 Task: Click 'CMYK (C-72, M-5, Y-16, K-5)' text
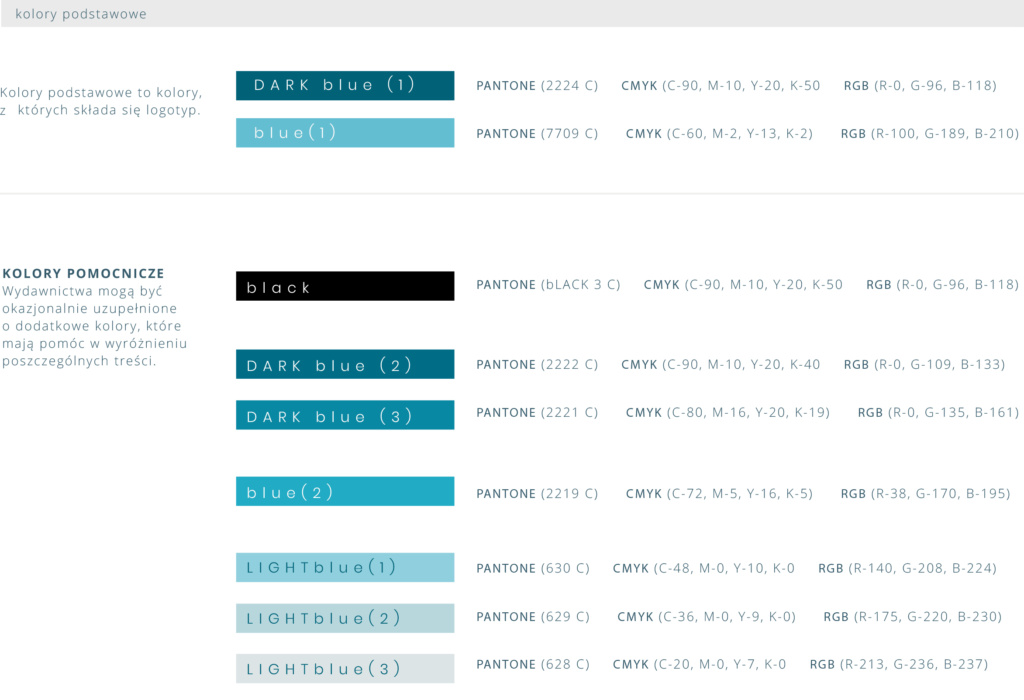click(x=719, y=494)
